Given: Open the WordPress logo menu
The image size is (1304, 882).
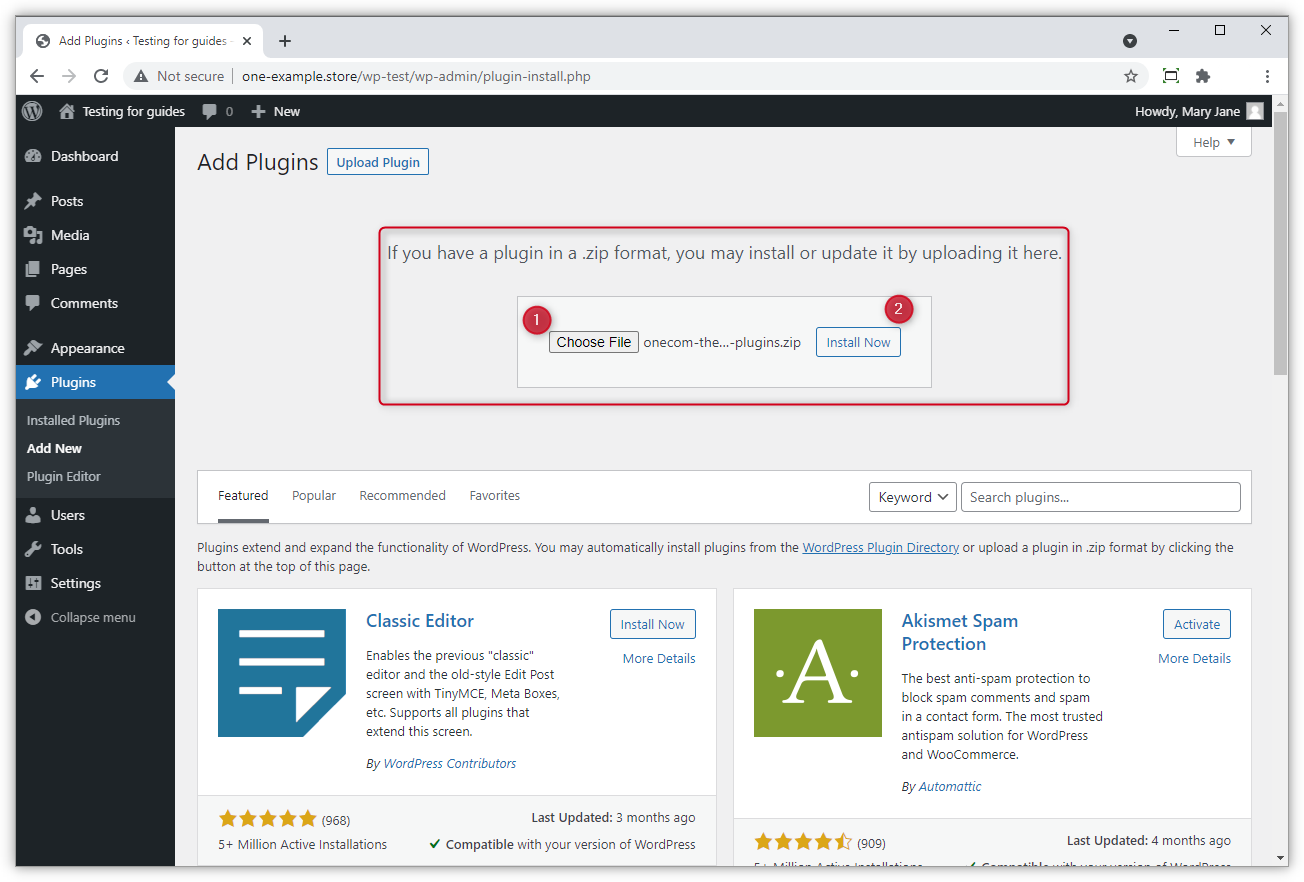Looking at the screenshot, I should 31,111.
